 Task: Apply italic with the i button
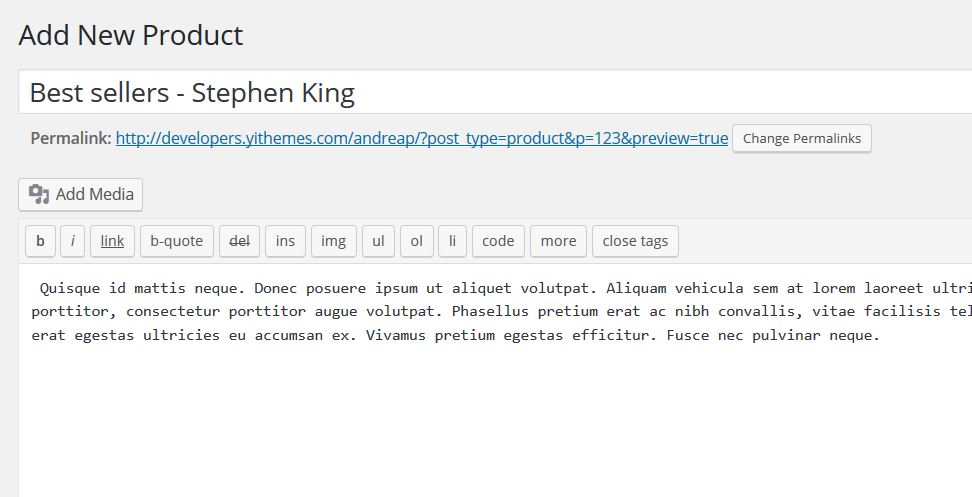pos(73,241)
